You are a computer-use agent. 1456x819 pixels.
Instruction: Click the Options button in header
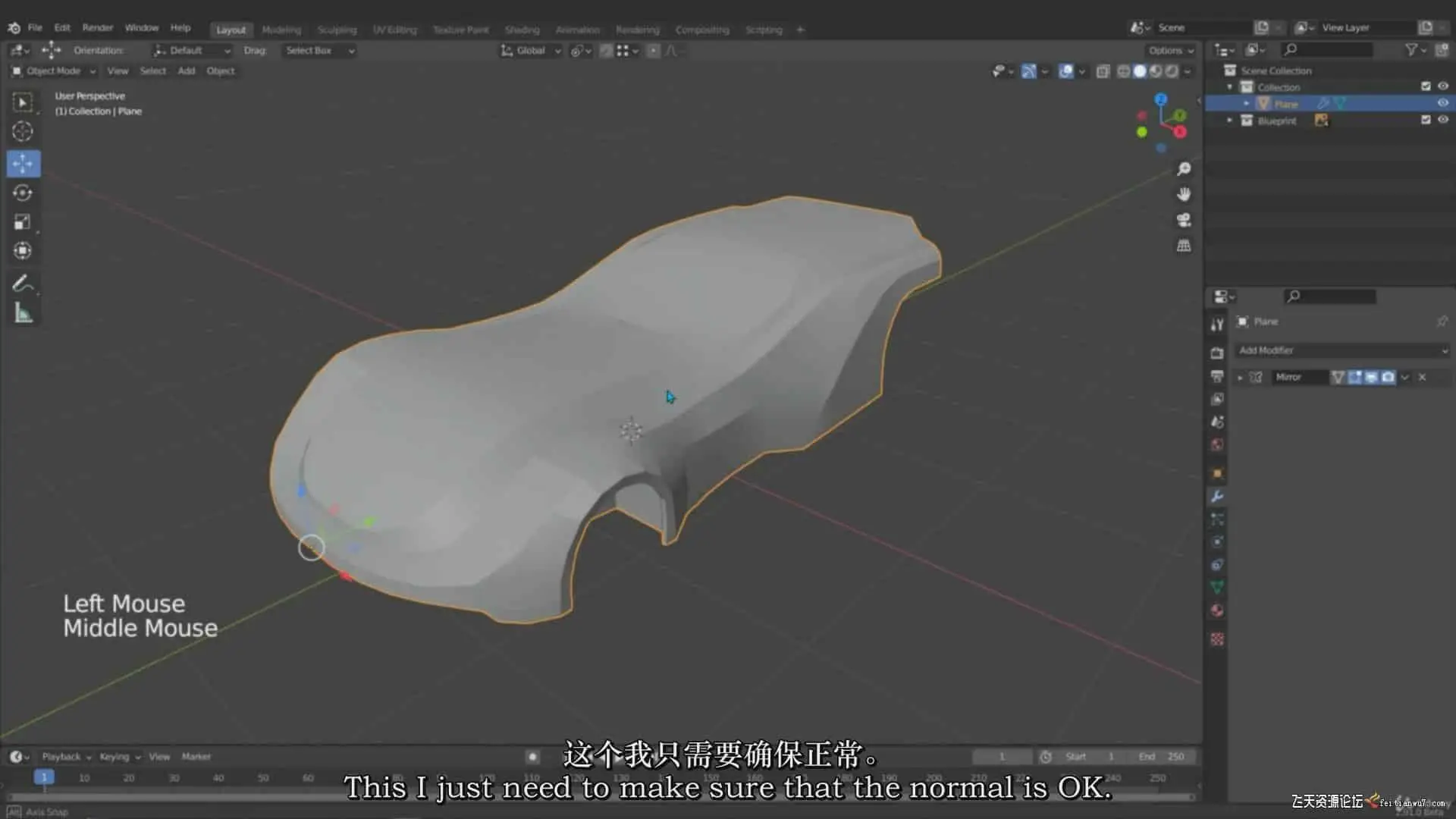point(1170,51)
